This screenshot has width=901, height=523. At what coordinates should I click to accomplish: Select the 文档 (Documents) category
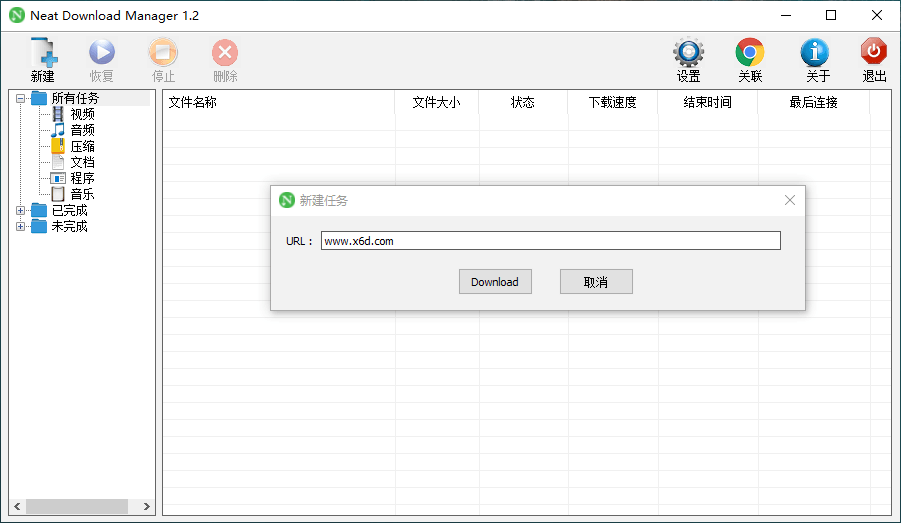(82, 162)
